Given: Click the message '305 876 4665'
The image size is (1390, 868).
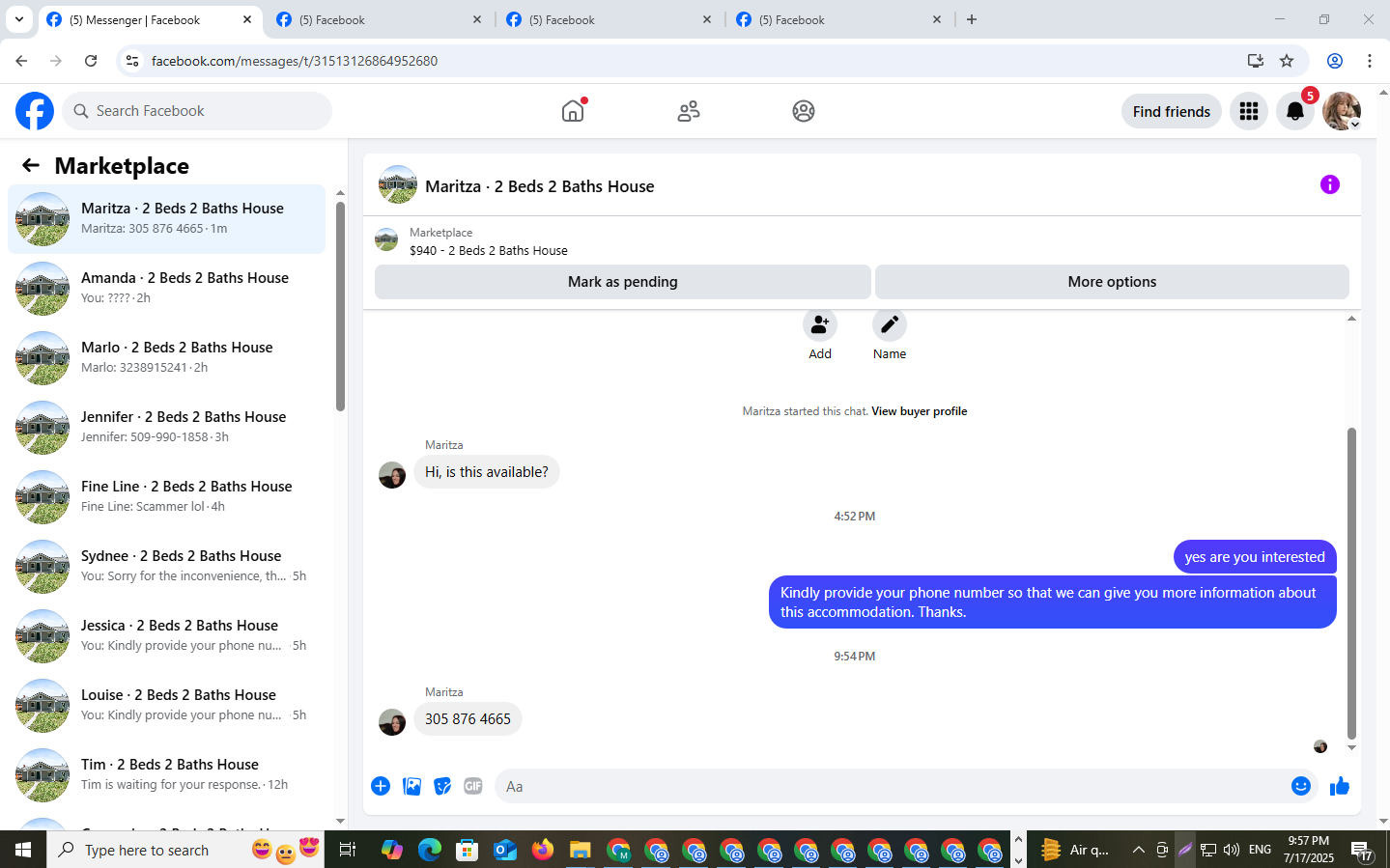Looking at the screenshot, I should tap(468, 719).
